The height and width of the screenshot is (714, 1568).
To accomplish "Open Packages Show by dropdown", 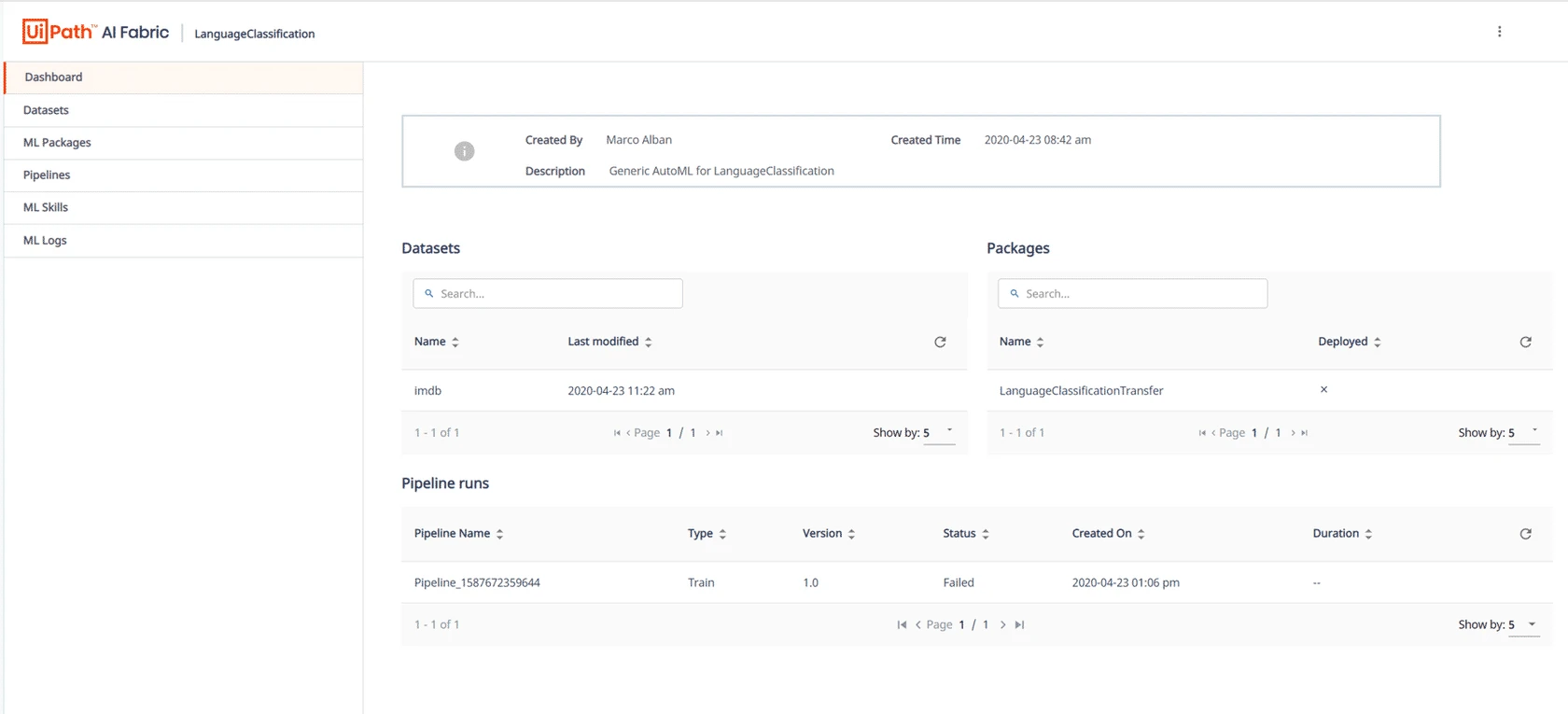I will (1524, 433).
